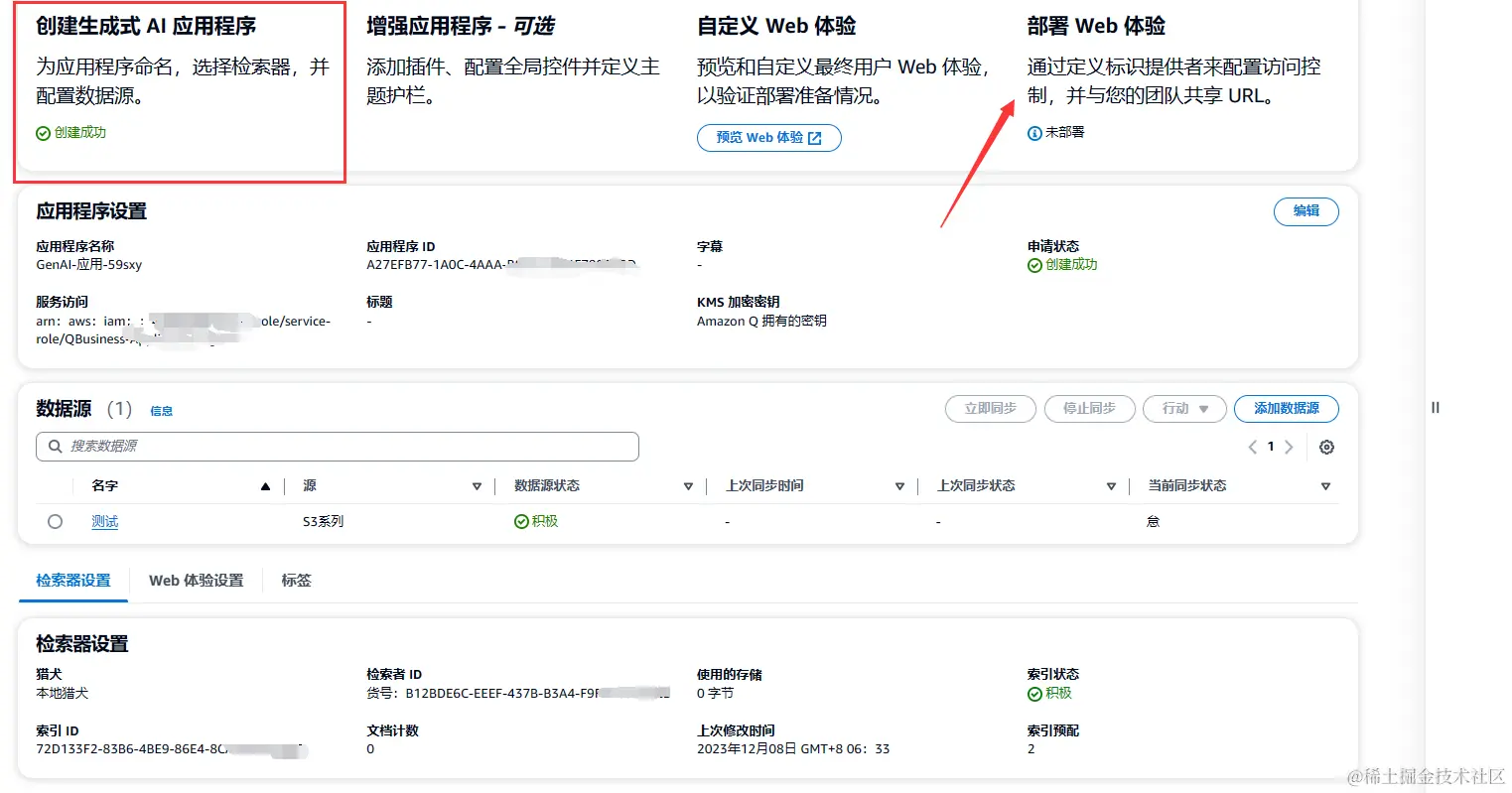Open the 行动 dropdown menu
This screenshot has width=1512, height=793.
(1184, 409)
